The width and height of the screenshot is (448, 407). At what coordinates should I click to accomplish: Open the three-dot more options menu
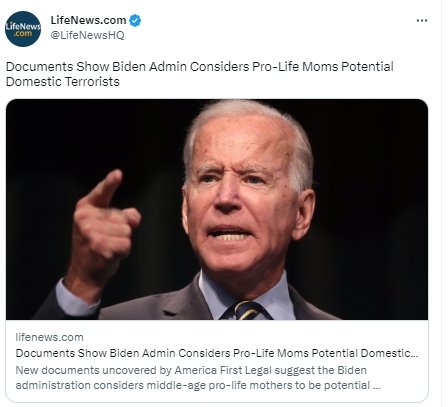(x=422, y=21)
